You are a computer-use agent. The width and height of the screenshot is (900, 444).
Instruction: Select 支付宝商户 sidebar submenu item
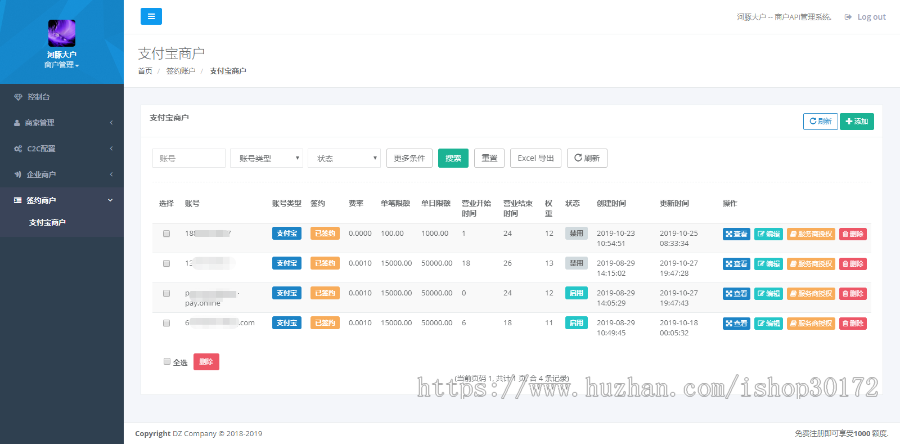pos(47,223)
